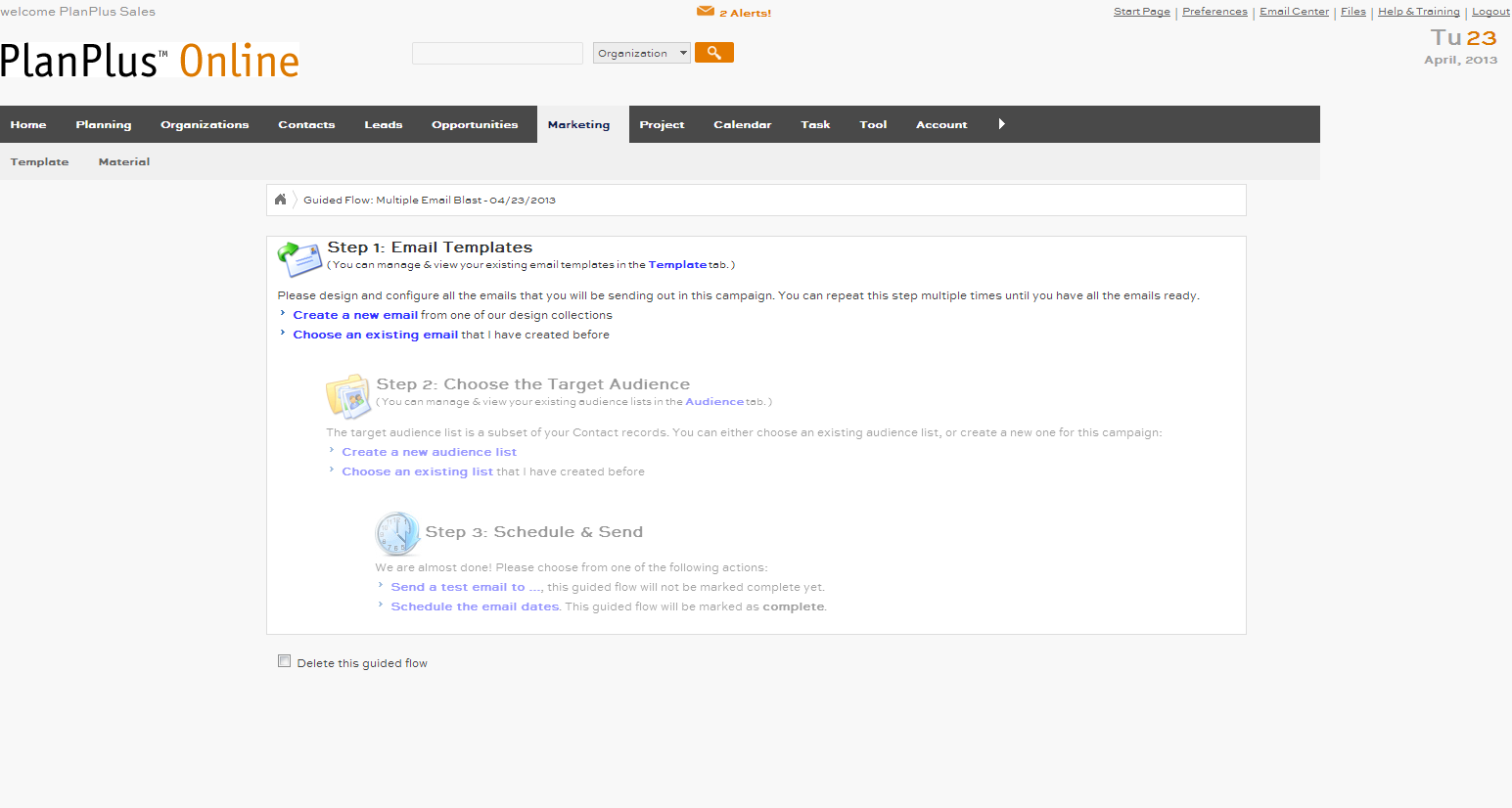
Task: Open the mail envelope alerts icon
Action: click(x=705, y=11)
